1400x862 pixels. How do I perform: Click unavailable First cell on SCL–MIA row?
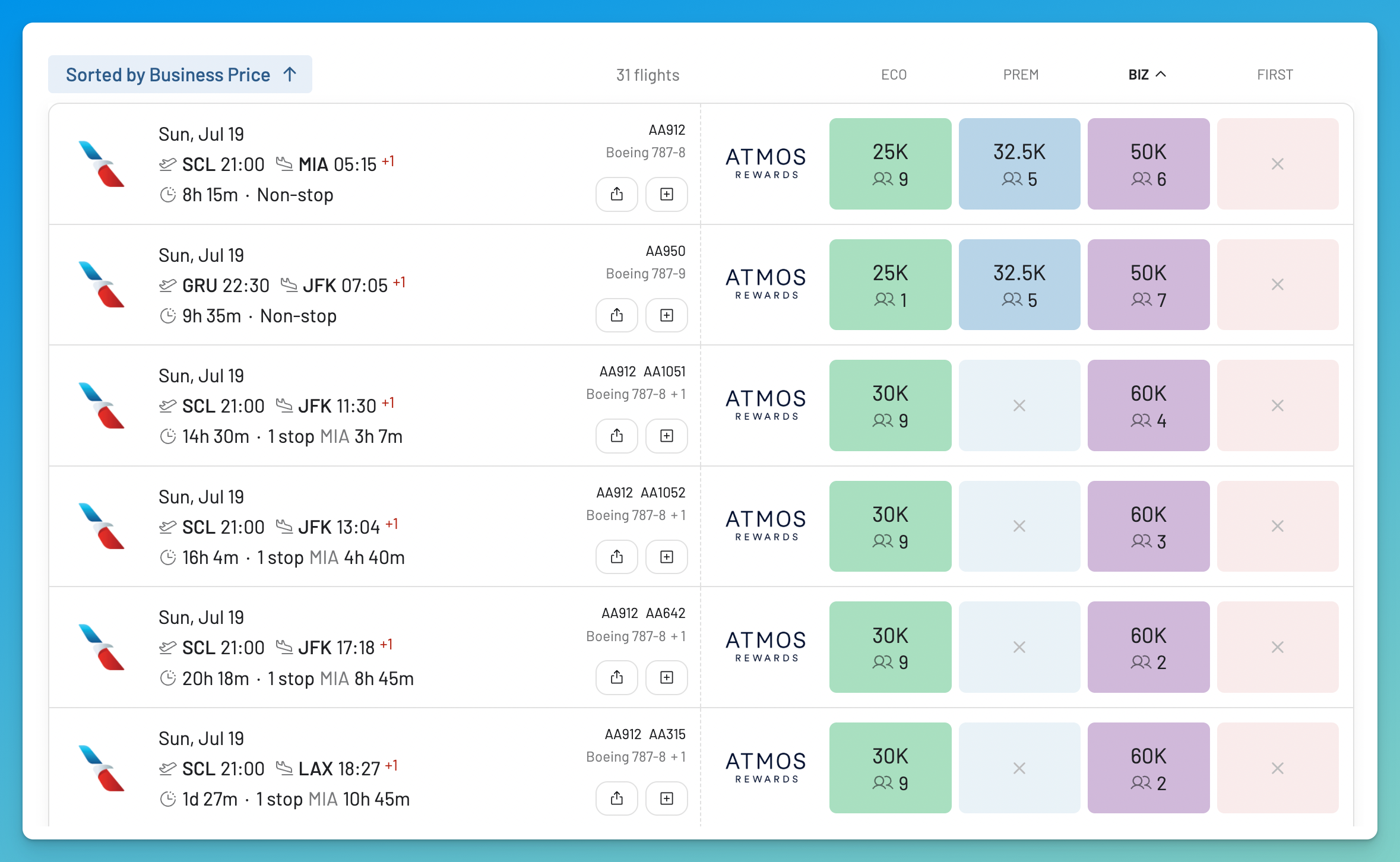[x=1278, y=164]
